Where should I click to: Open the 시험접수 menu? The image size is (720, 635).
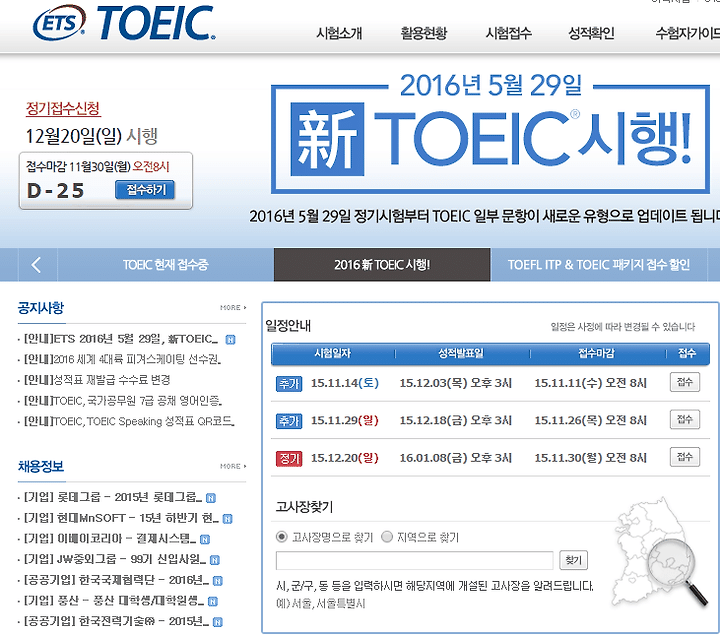point(508,33)
